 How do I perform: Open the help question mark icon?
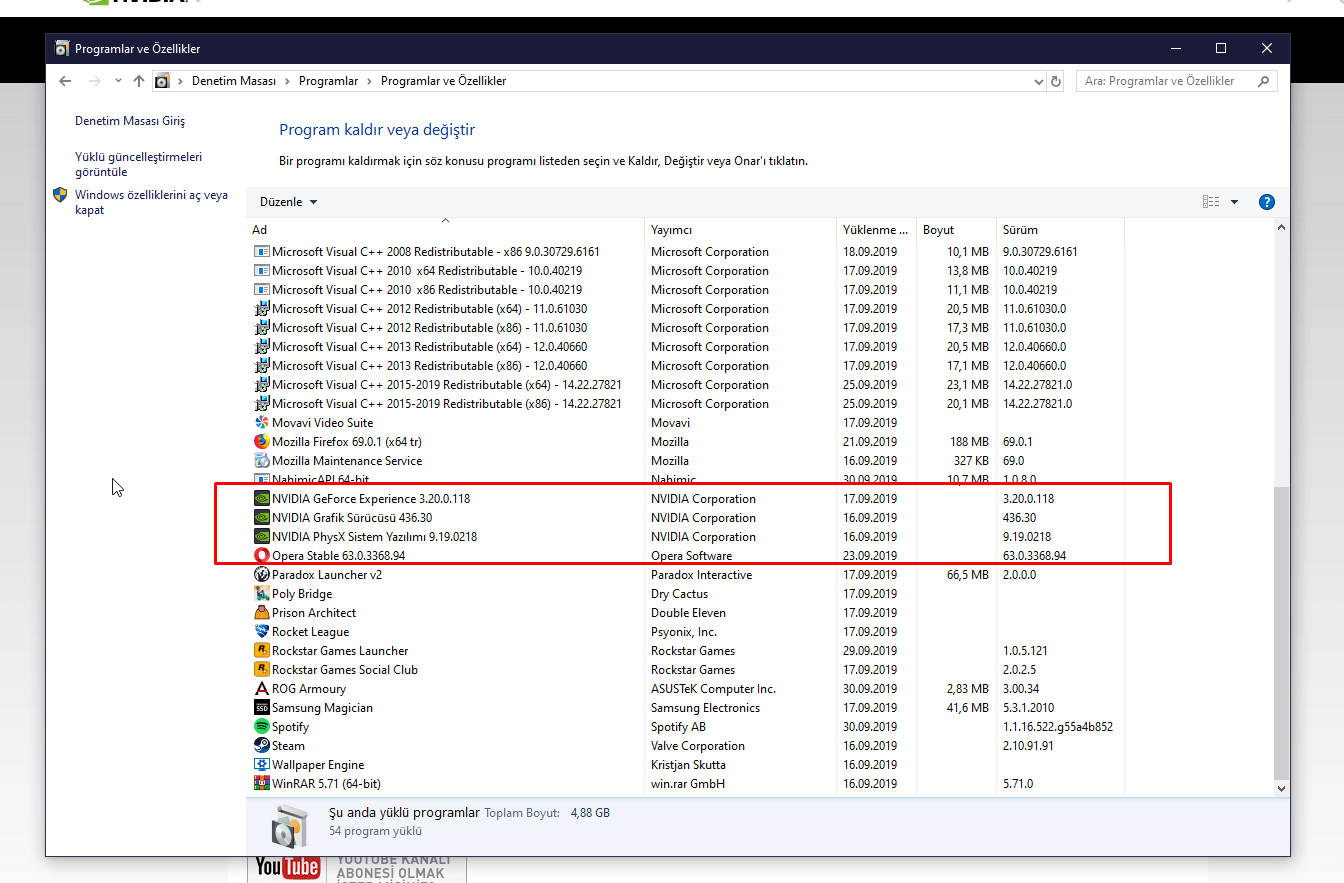coord(1267,202)
